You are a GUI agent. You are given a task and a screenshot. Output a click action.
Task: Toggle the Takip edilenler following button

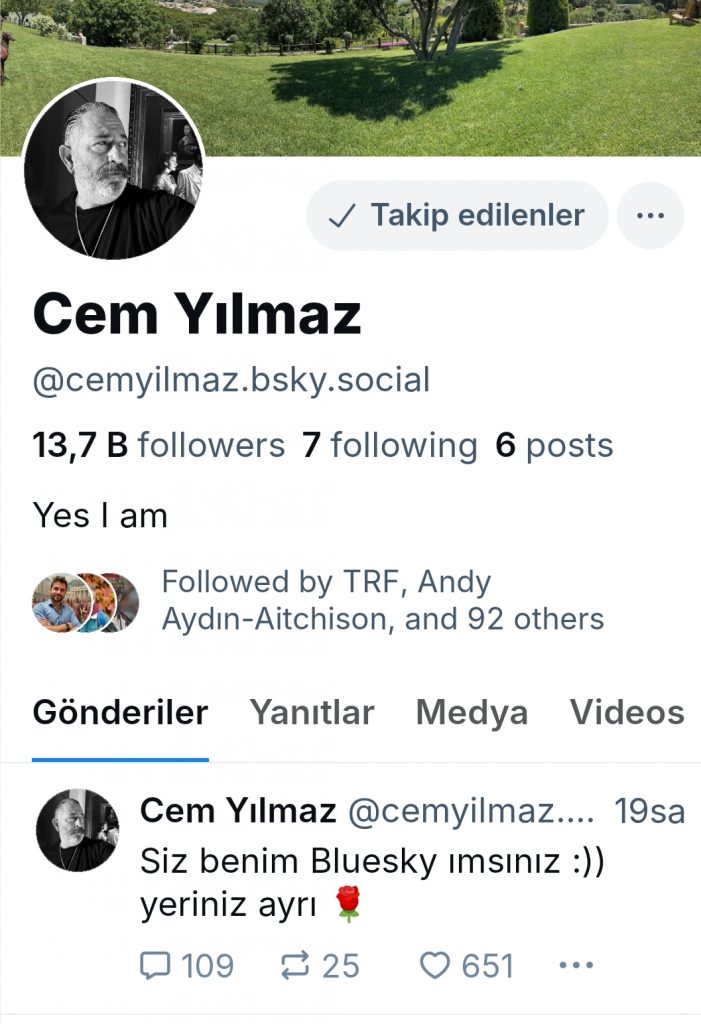[x=457, y=216]
